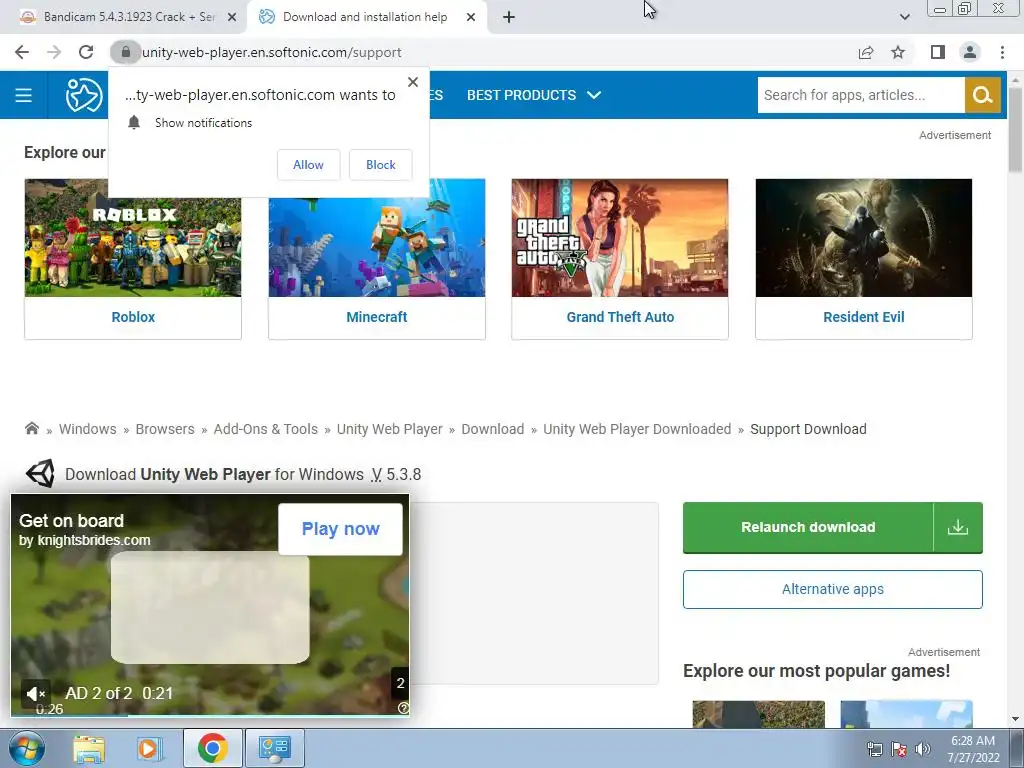
Task: Open the Resident Evil thumbnail
Action: pos(863,238)
